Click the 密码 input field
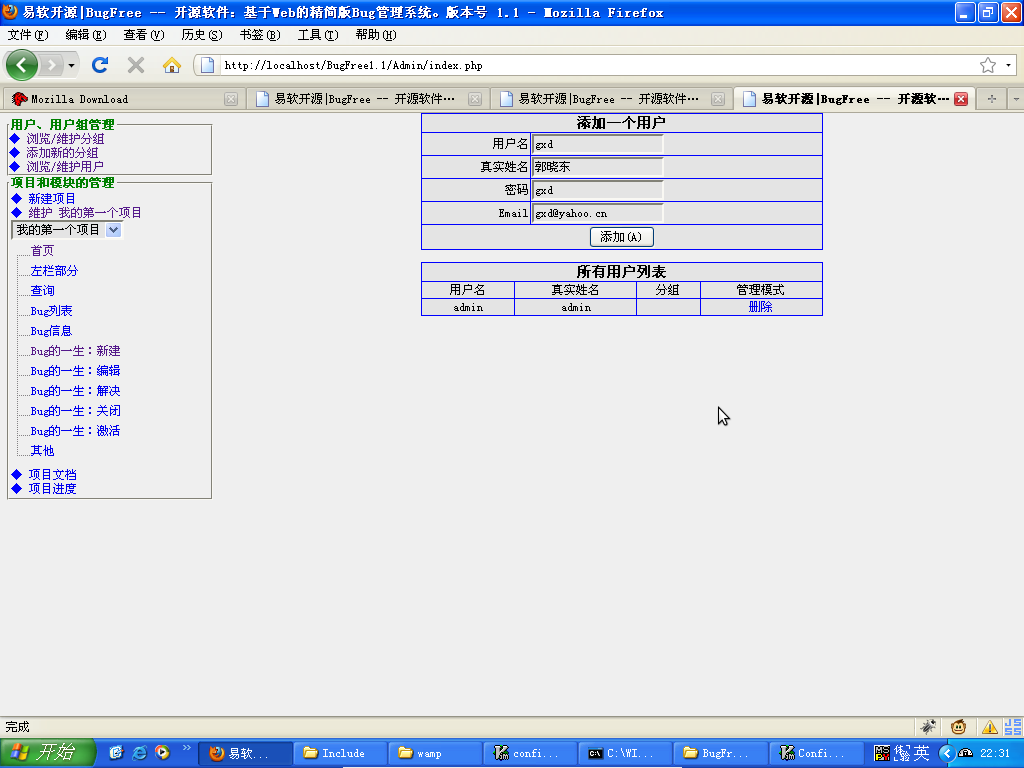 click(598, 190)
